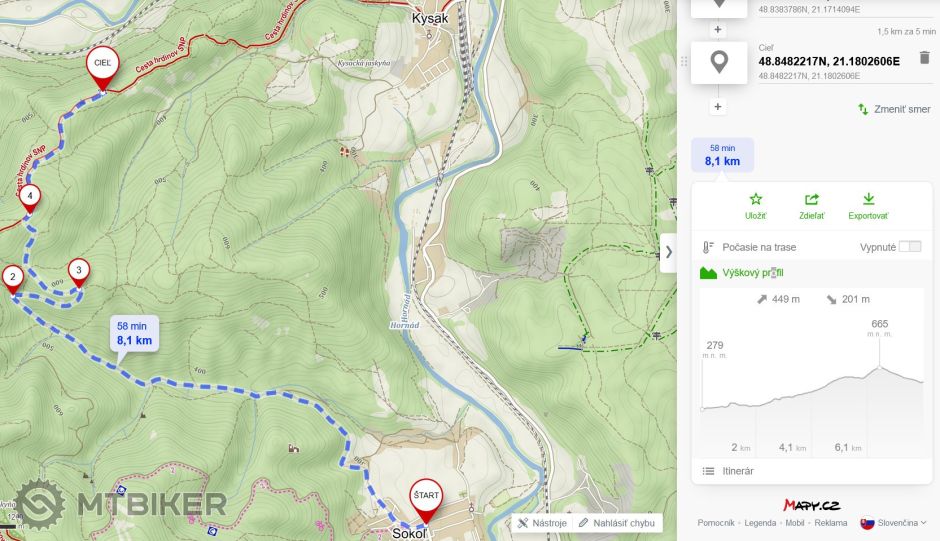Open the Slovenčina language dropdown

[893, 523]
